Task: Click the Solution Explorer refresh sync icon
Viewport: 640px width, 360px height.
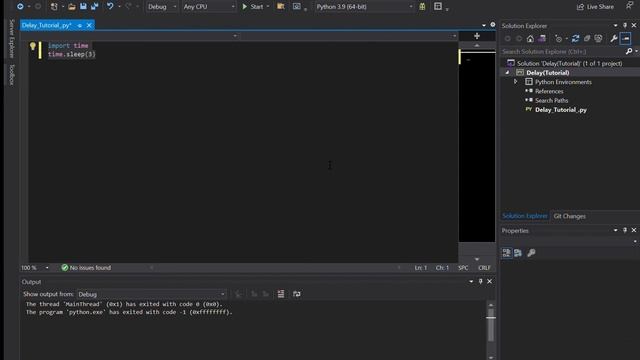Action: (x=576, y=39)
